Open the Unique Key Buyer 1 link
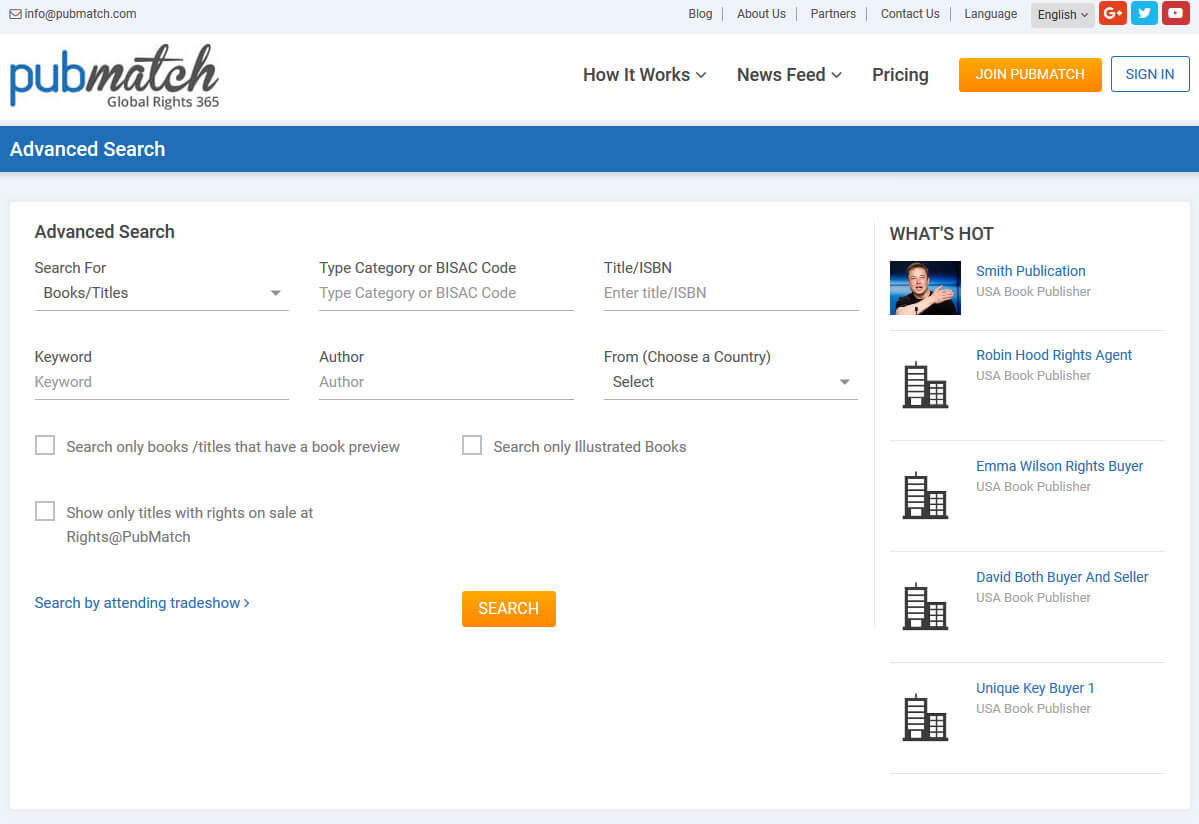This screenshot has height=824, width=1199. click(x=1035, y=688)
